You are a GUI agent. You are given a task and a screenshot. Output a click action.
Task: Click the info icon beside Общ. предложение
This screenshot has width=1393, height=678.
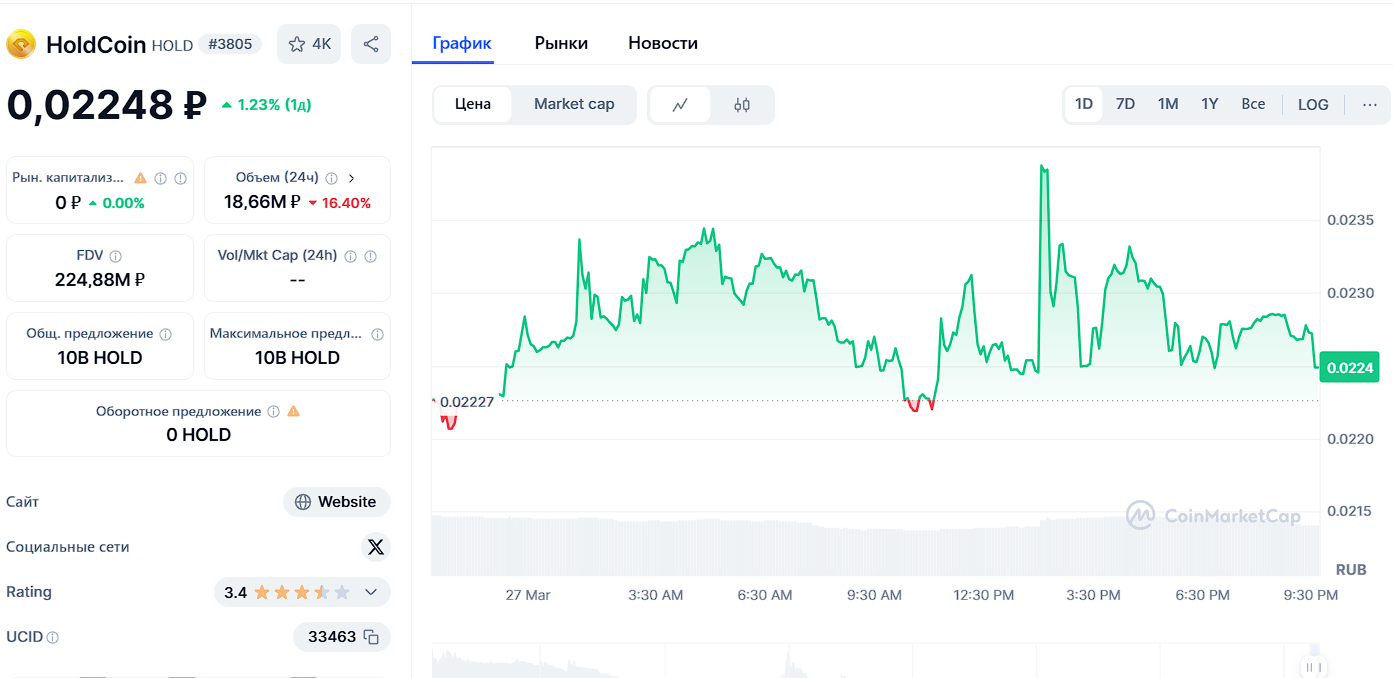pyautogui.click(x=166, y=334)
